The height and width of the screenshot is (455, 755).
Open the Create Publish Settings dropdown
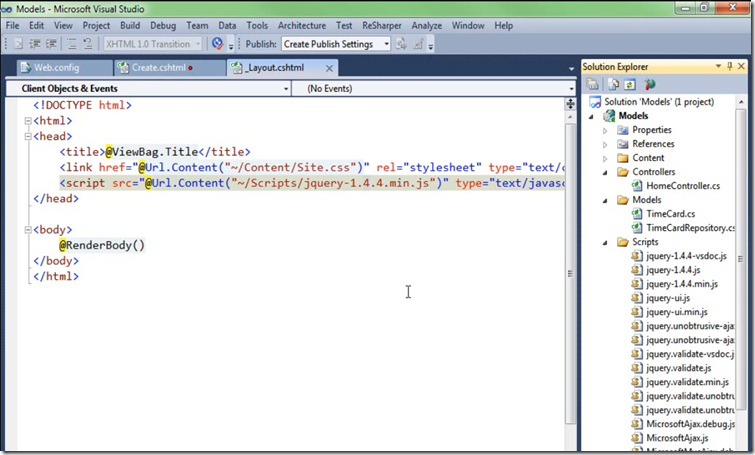(x=336, y=44)
